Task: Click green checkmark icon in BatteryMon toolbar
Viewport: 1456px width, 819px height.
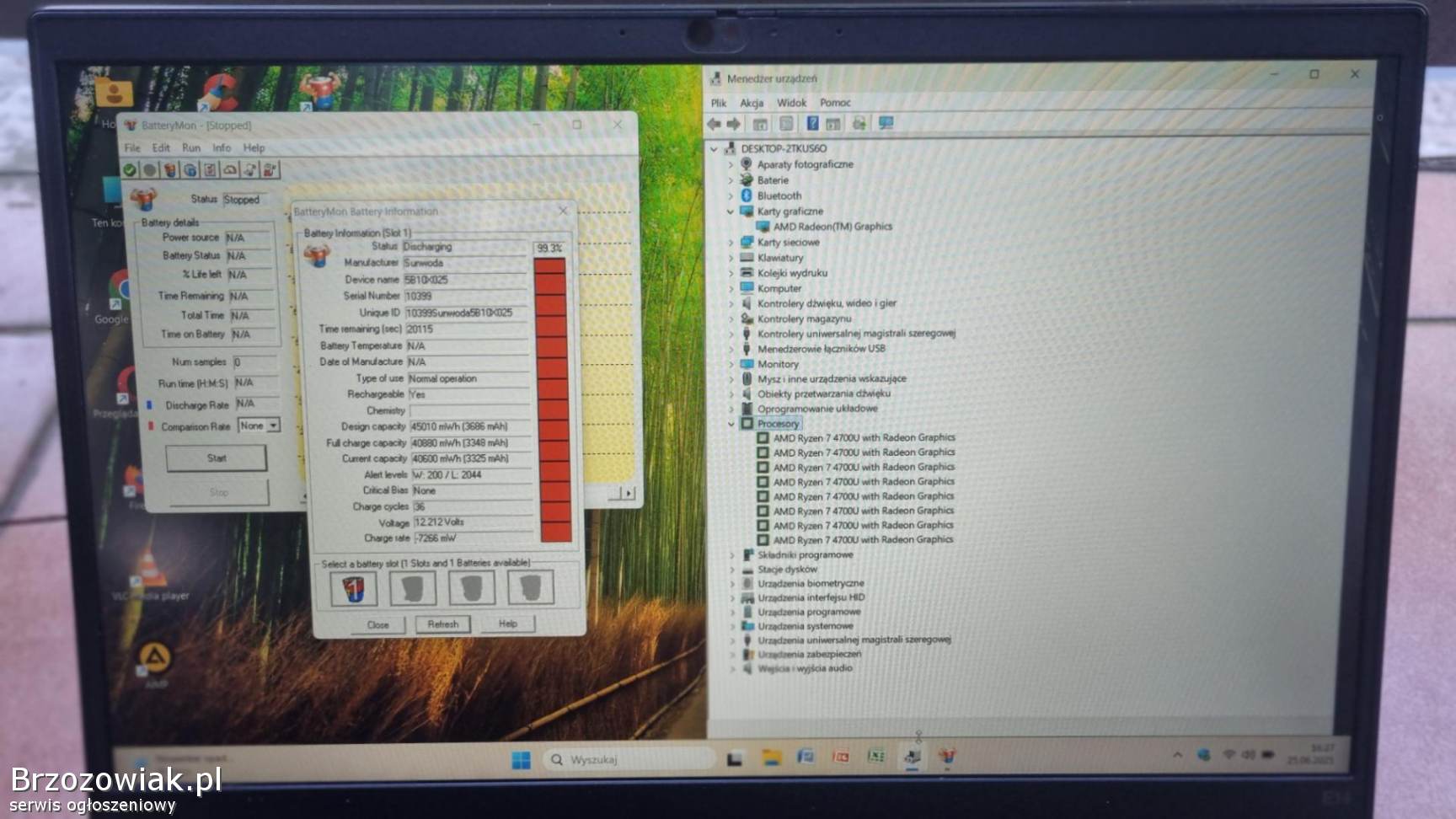Action: [130, 170]
